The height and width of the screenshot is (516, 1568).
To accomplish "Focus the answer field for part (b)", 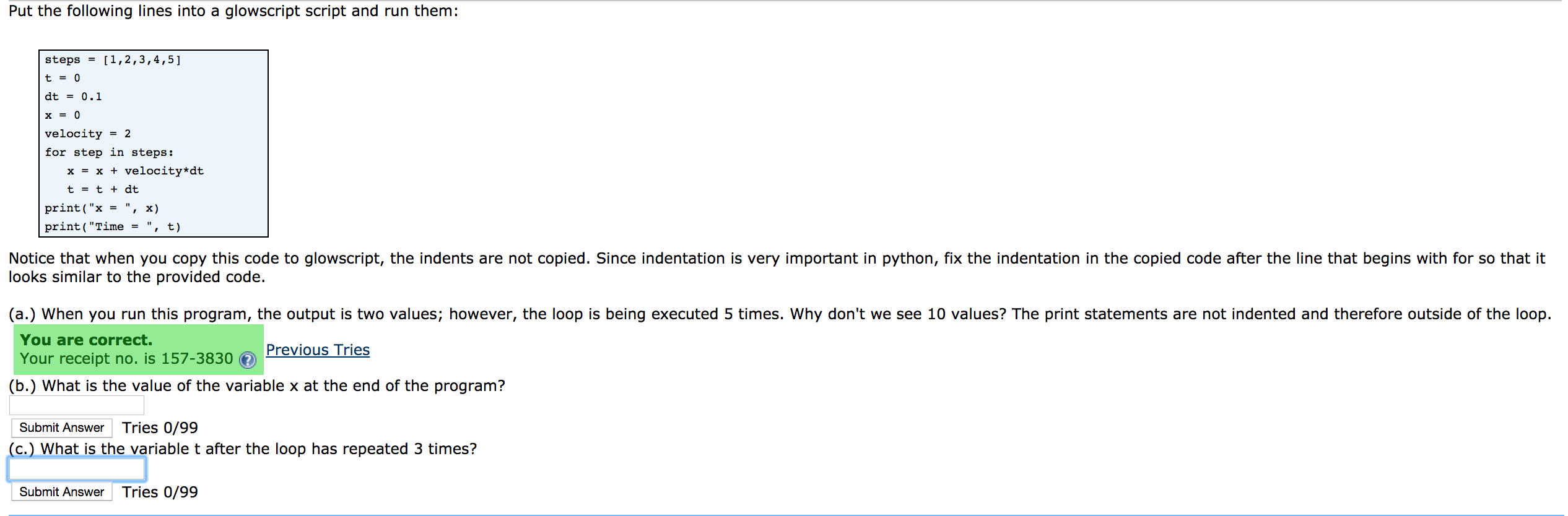I will coord(77,405).
